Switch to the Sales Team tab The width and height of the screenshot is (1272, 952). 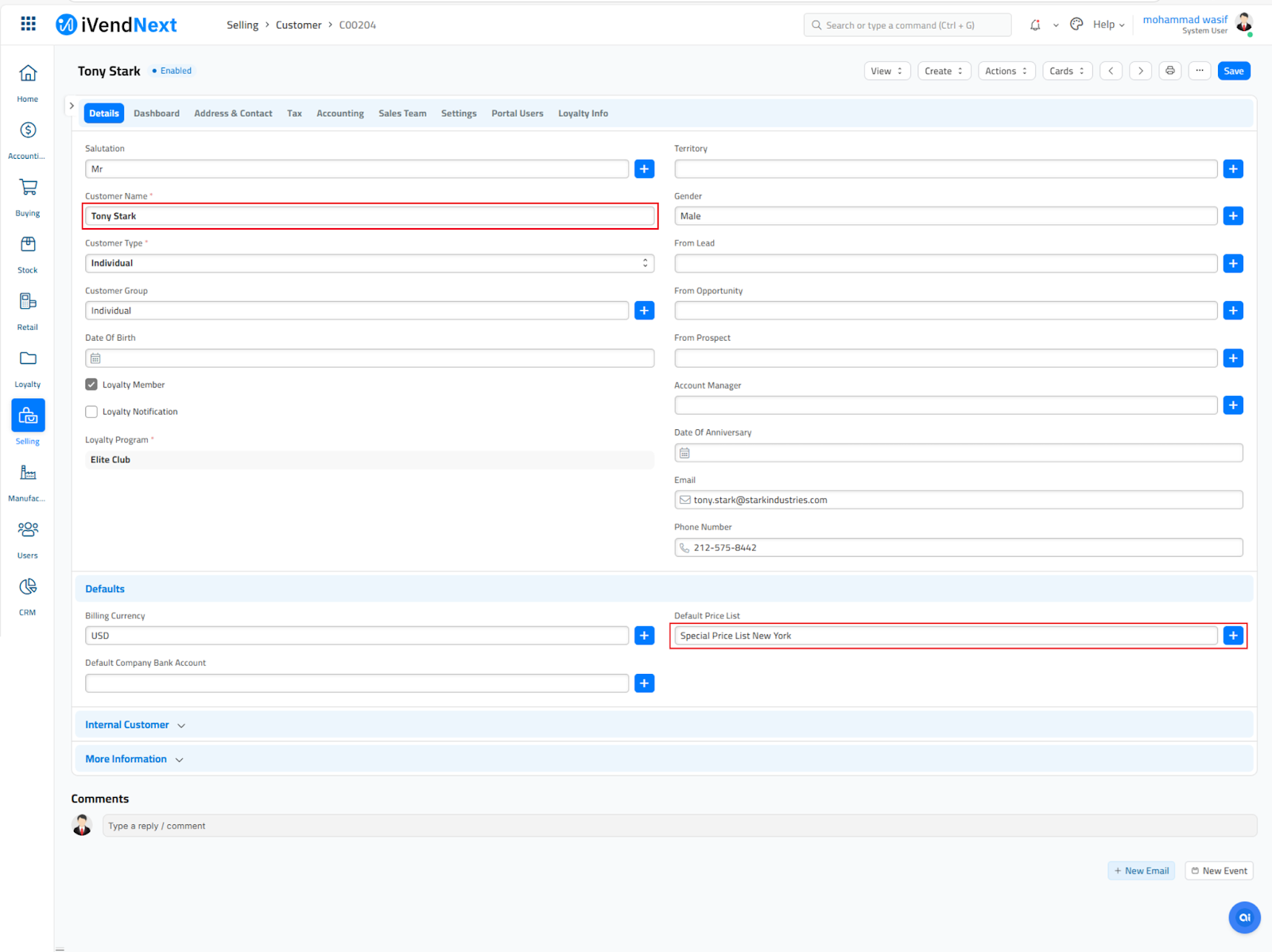point(402,114)
